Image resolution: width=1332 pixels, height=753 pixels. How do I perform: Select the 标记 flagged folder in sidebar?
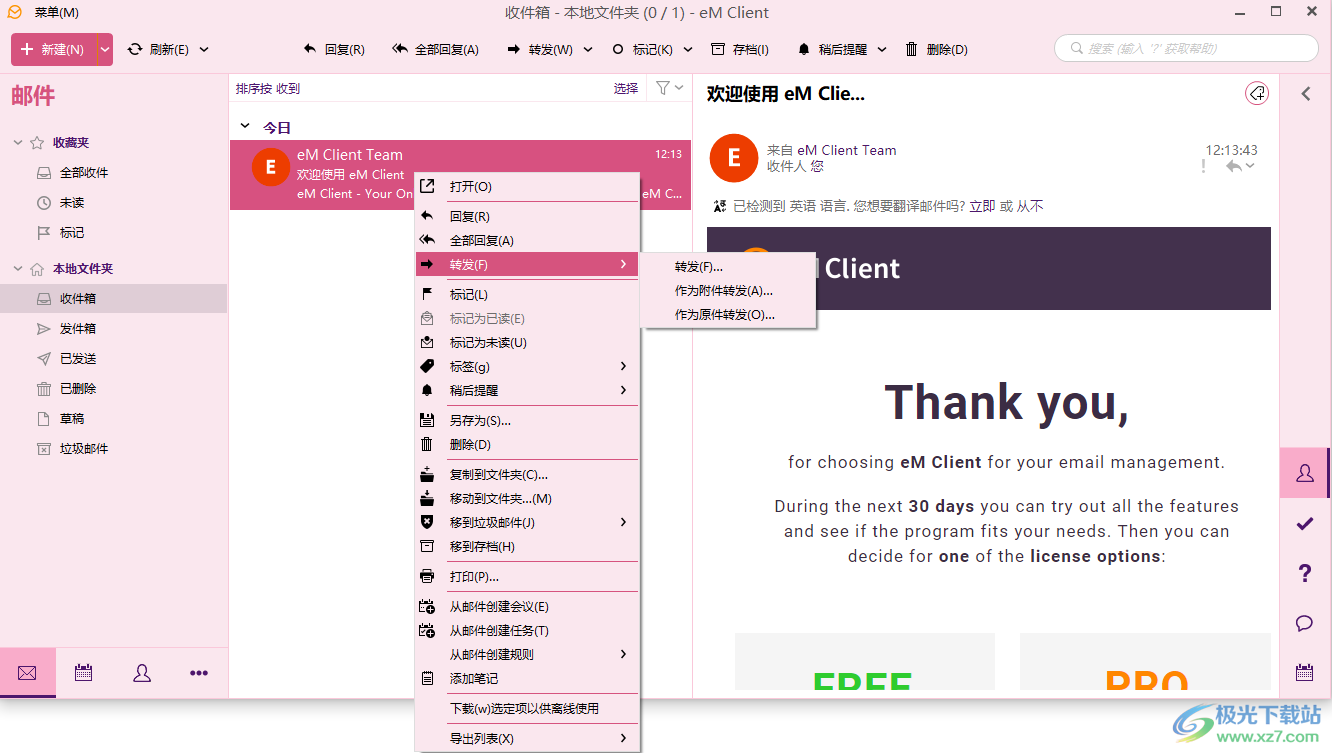(x=72, y=233)
